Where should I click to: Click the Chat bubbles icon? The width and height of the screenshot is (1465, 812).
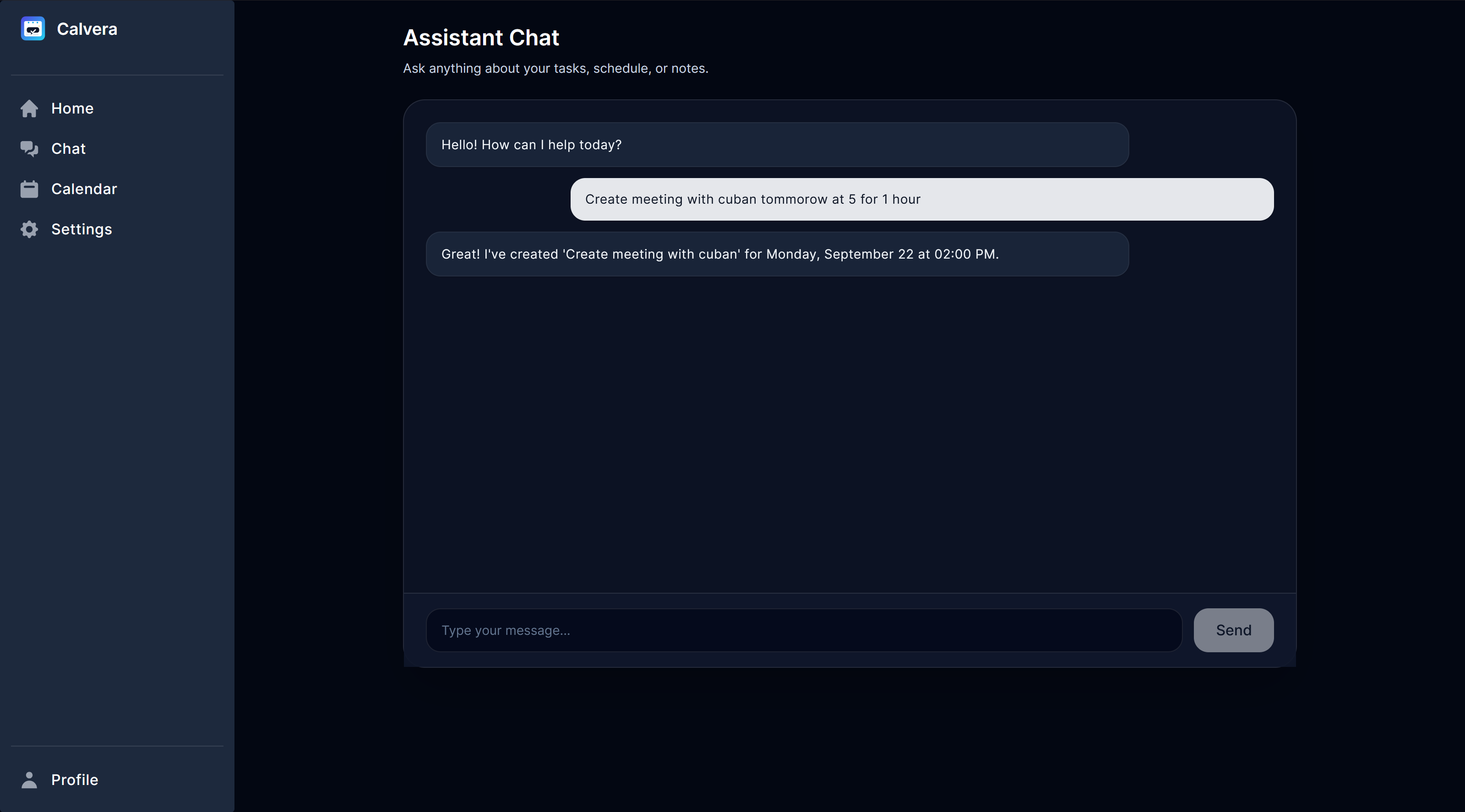[x=29, y=149]
